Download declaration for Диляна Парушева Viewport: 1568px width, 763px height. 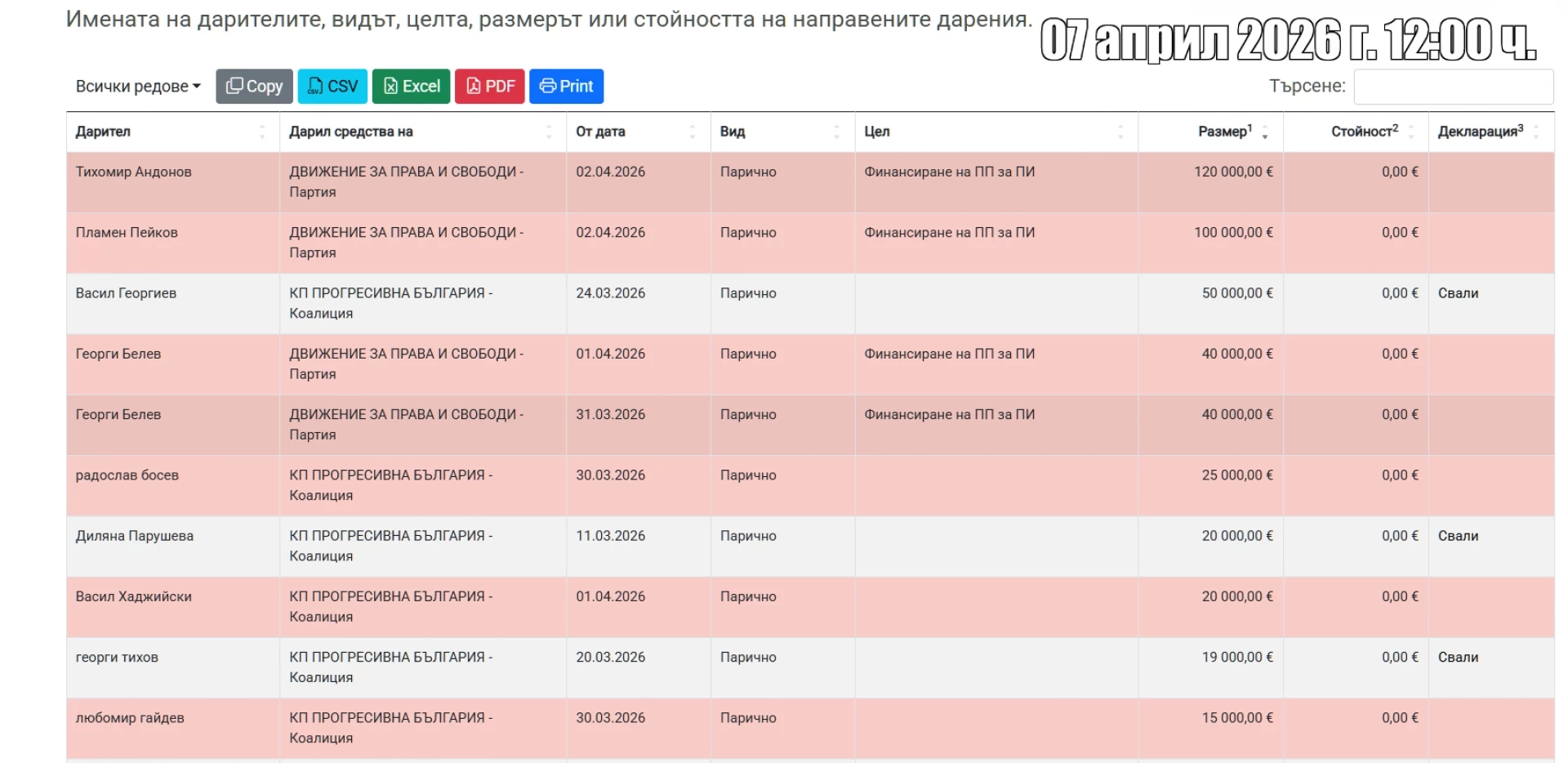coord(1458,536)
